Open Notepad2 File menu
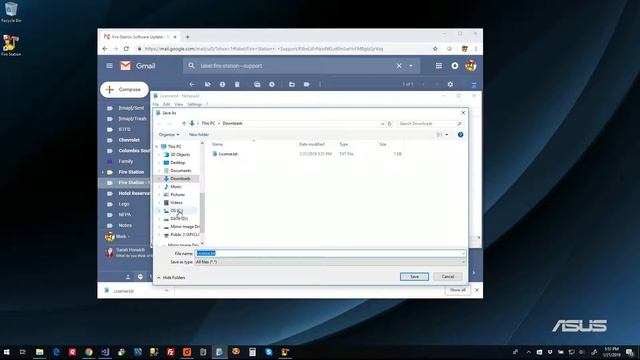The width and height of the screenshot is (640, 360). pos(156,104)
